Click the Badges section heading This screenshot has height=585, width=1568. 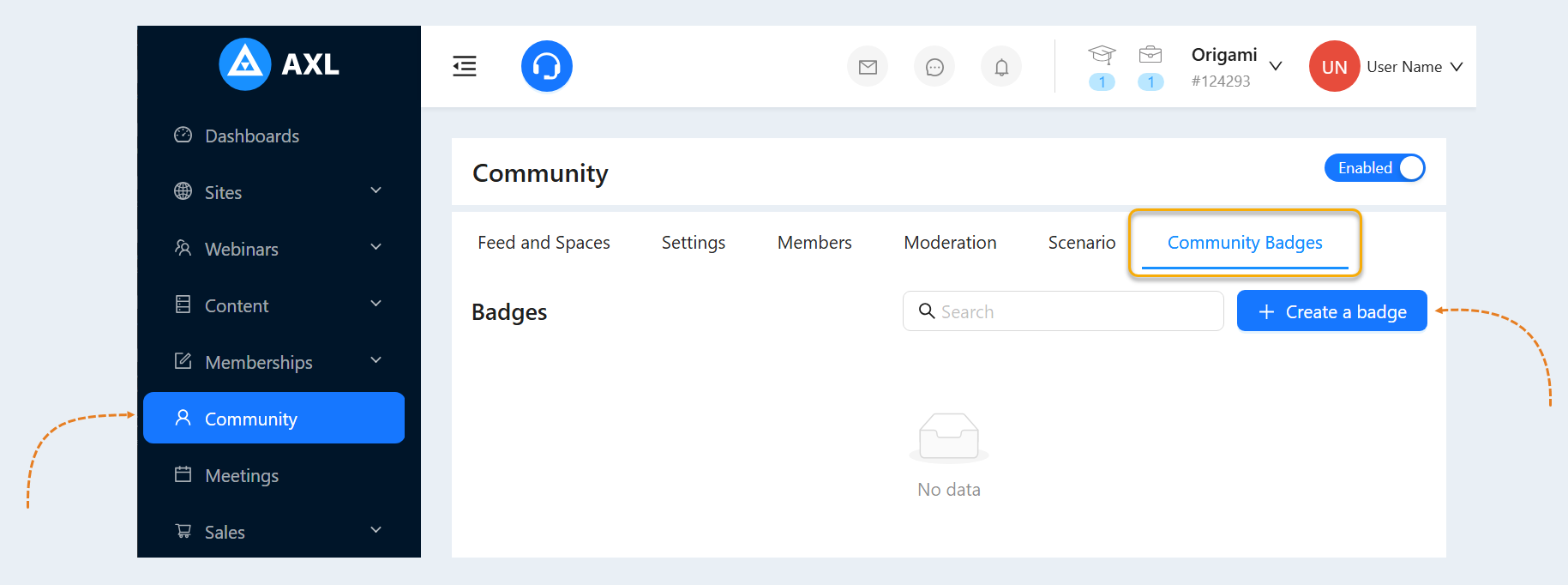click(x=509, y=312)
